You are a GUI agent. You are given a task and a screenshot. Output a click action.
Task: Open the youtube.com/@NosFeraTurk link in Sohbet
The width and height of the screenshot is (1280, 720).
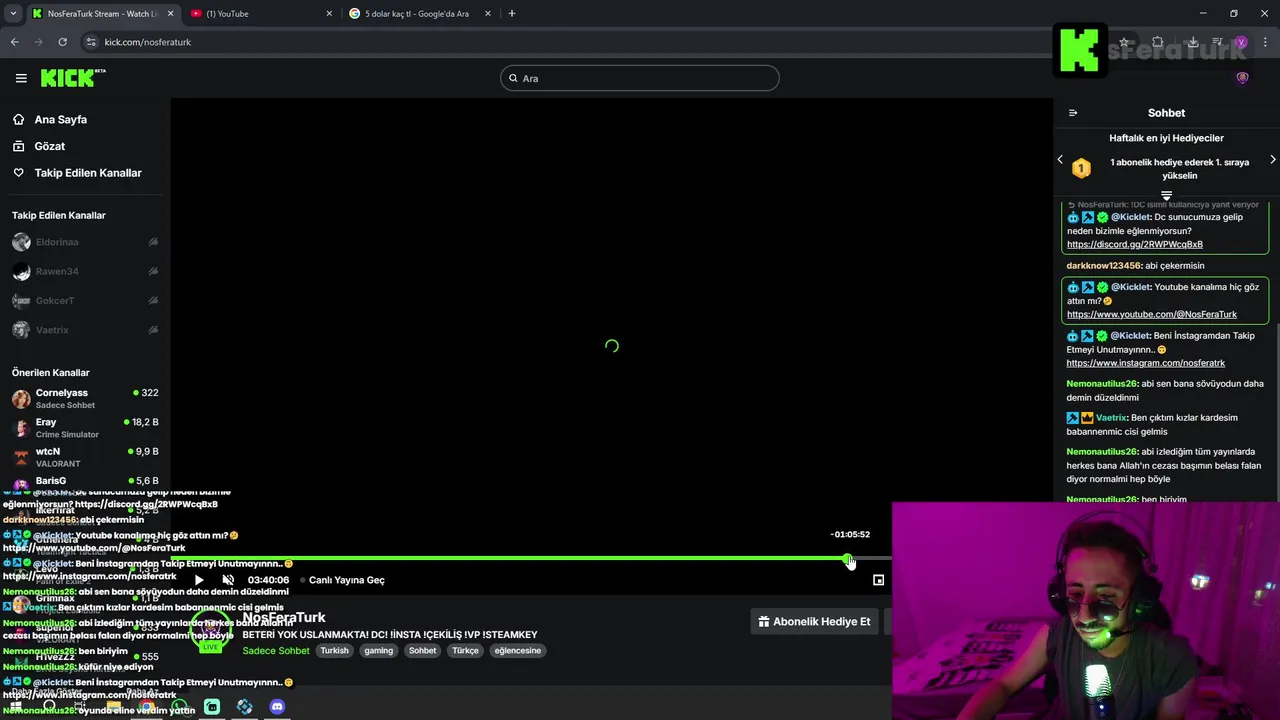(1151, 314)
